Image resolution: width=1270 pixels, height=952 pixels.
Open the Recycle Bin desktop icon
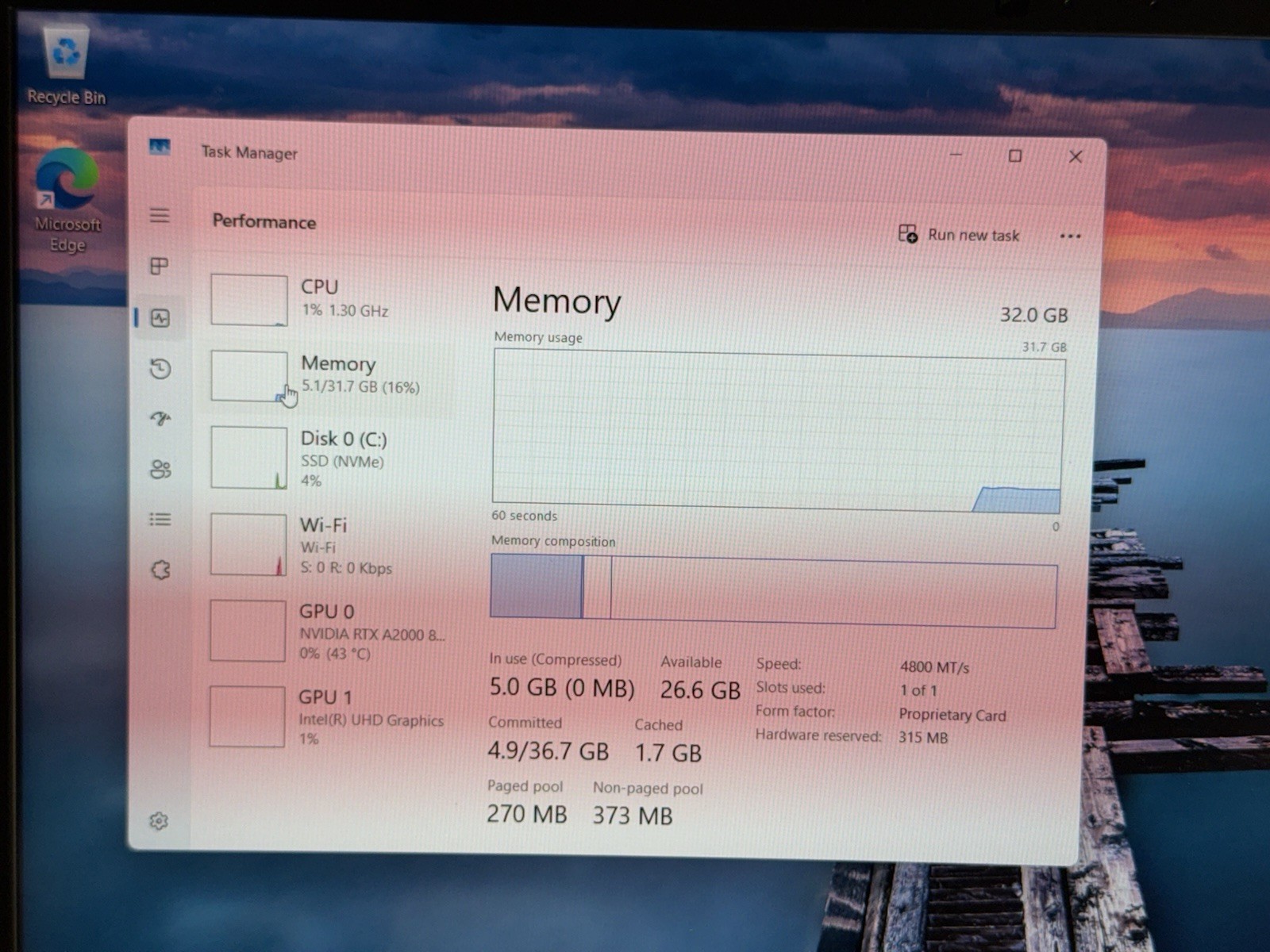(67, 63)
